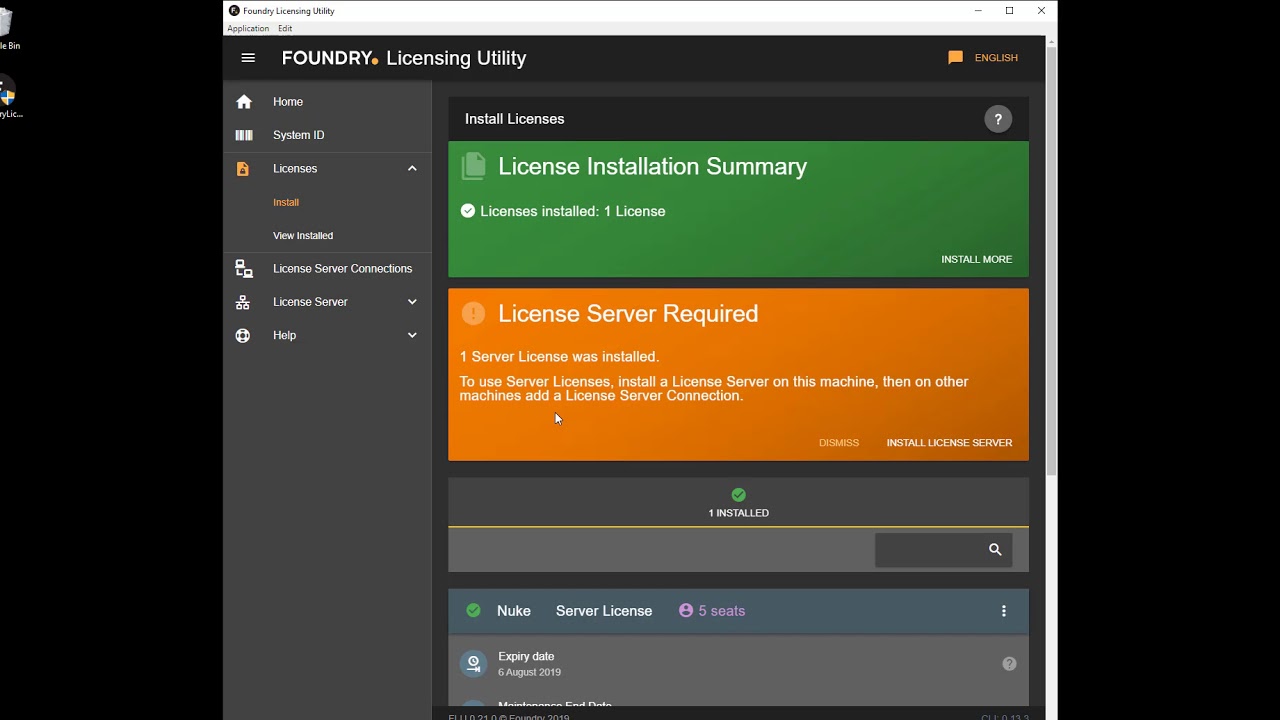Viewport: 1280px width, 720px height.
Task: Click the License Server network icon
Action: point(243,302)
